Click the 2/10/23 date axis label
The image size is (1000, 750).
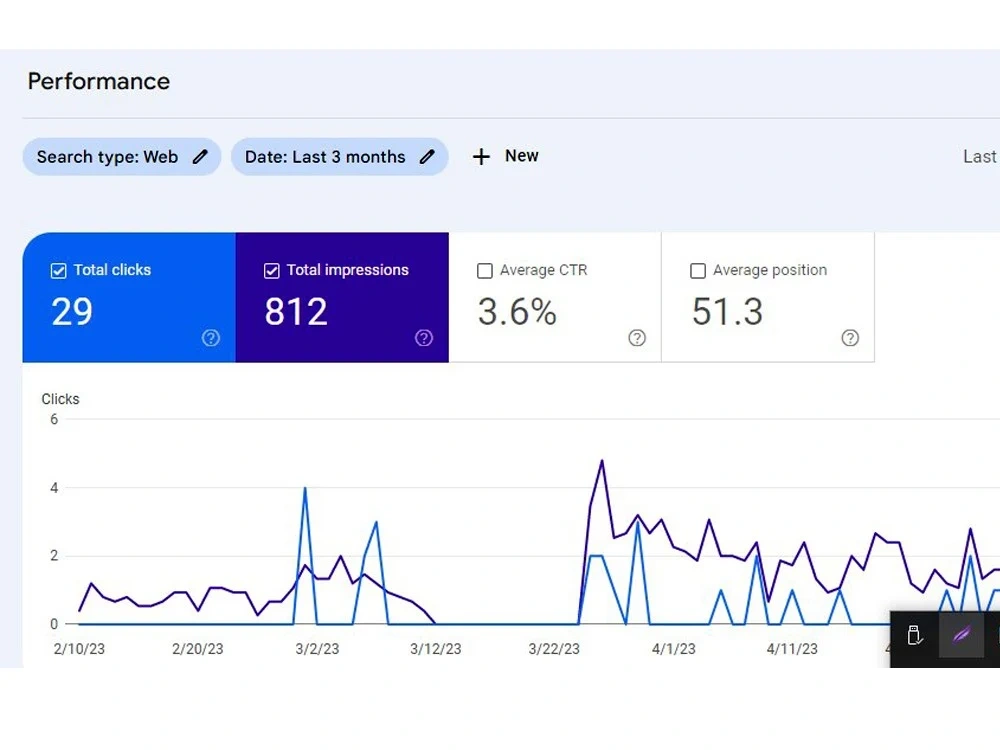coord(79,649)
